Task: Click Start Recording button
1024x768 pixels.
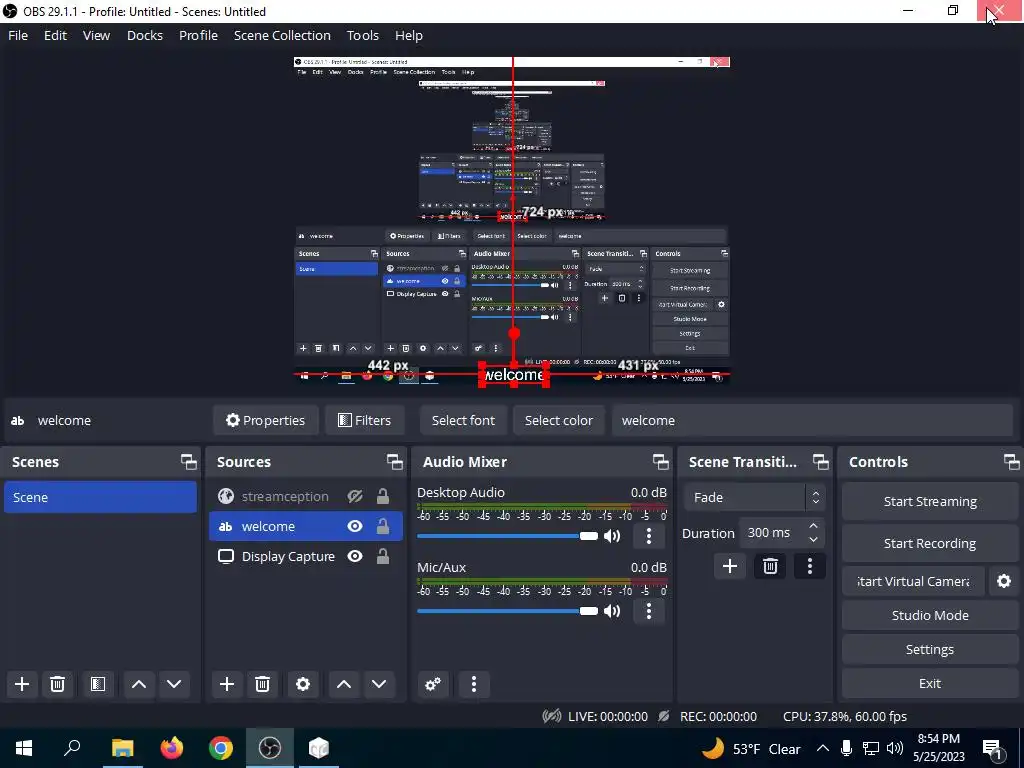Action: [930, 543]
